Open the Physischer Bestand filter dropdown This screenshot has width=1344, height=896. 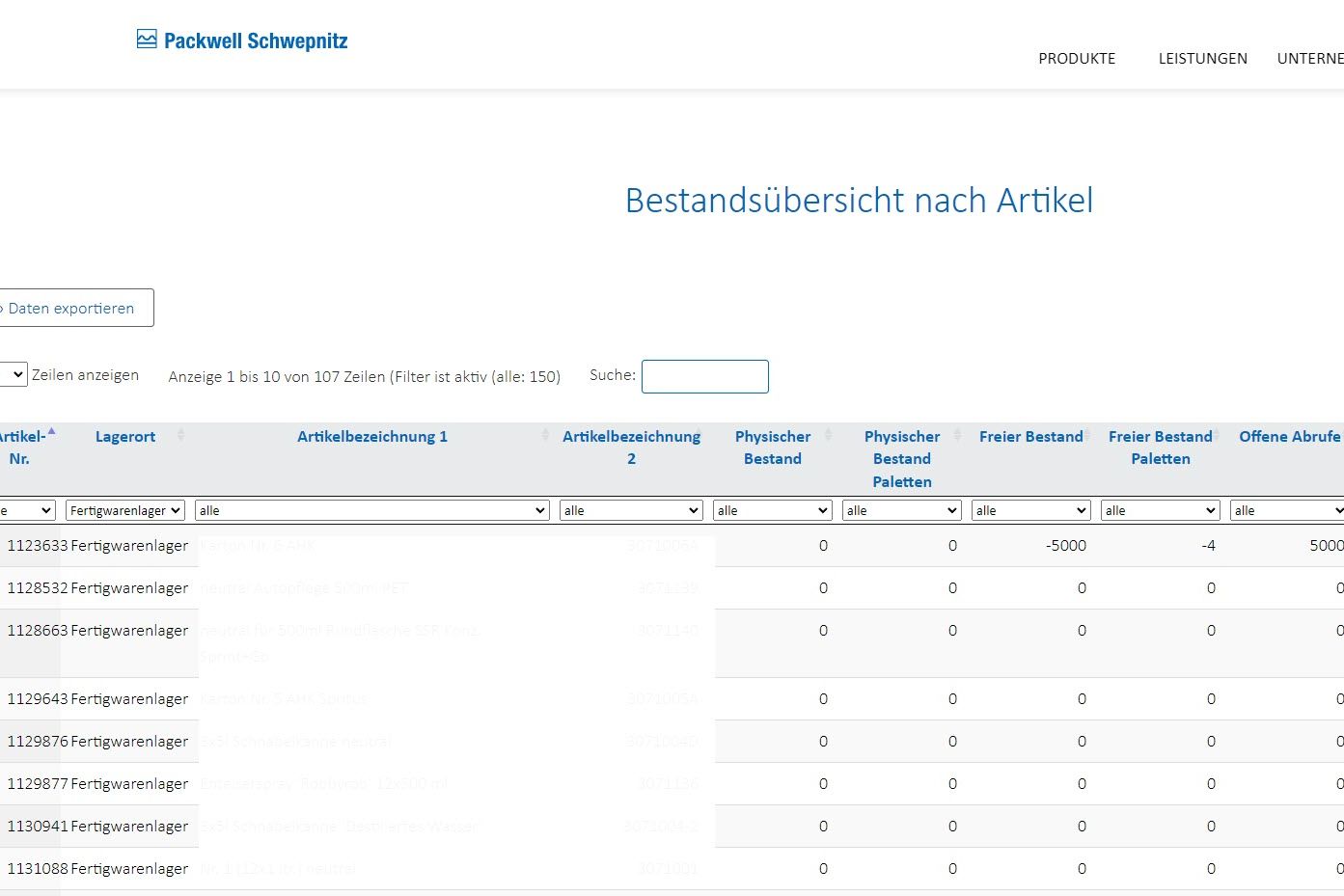click(772, 510)
